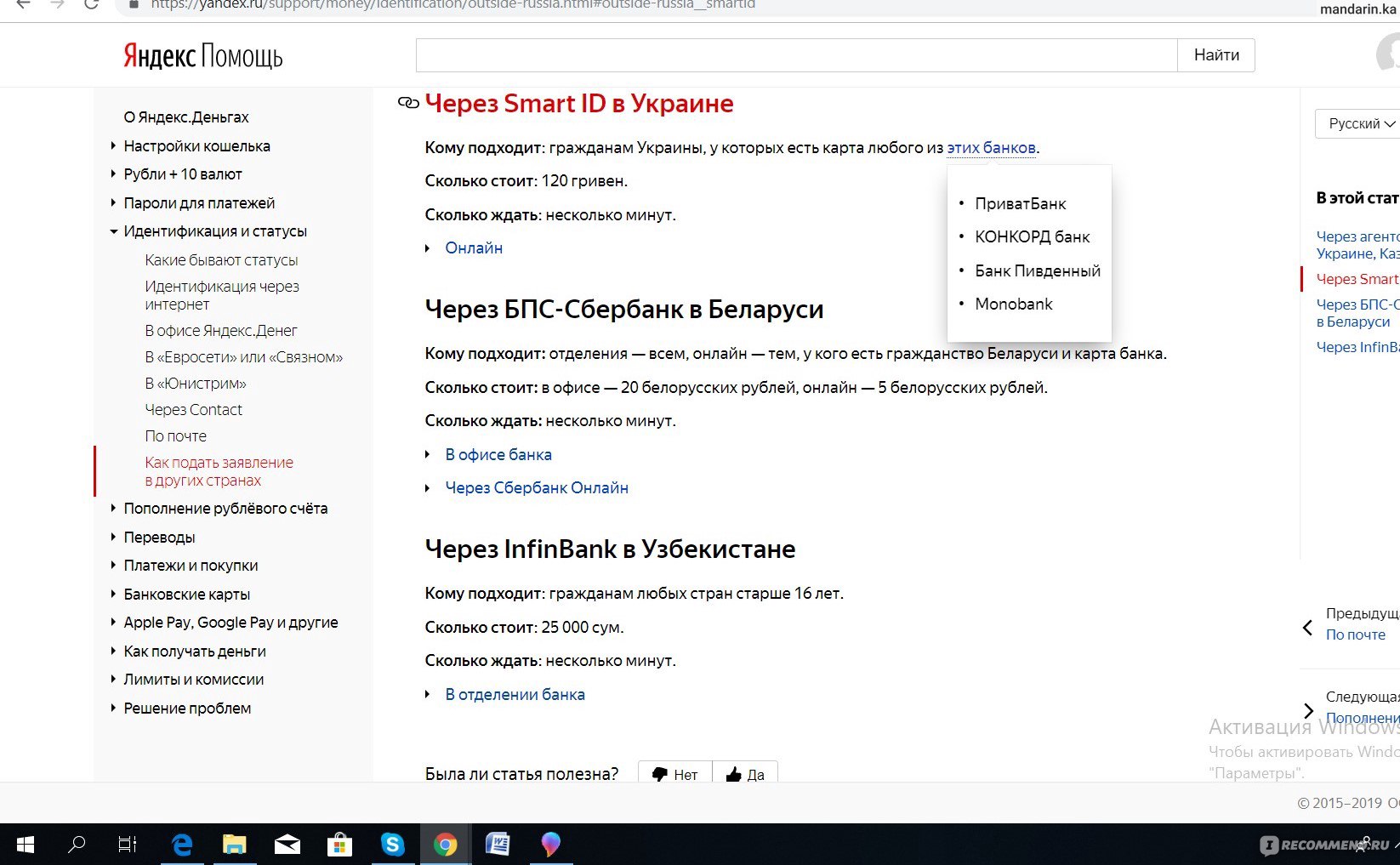Expand Через Сбербанк Онлайн instructions
The image size is (1400, 865).
pos(537,488)
